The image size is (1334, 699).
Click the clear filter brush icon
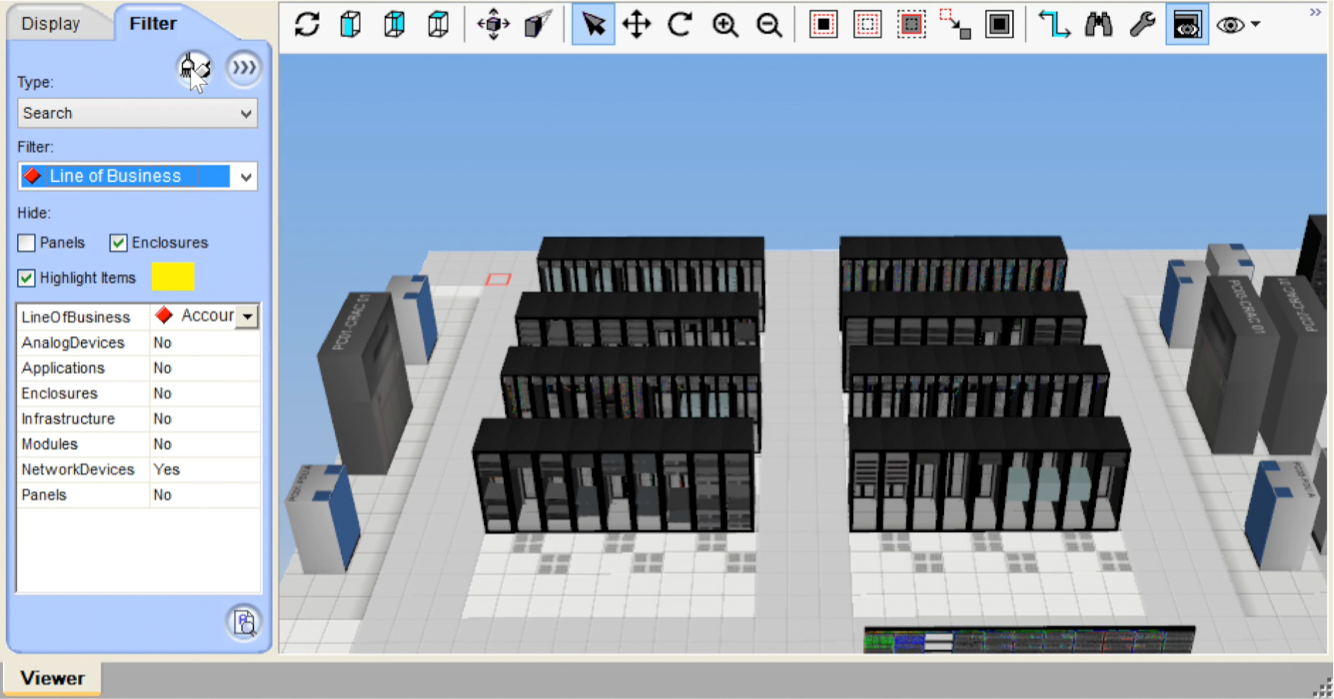click(194, 68)
